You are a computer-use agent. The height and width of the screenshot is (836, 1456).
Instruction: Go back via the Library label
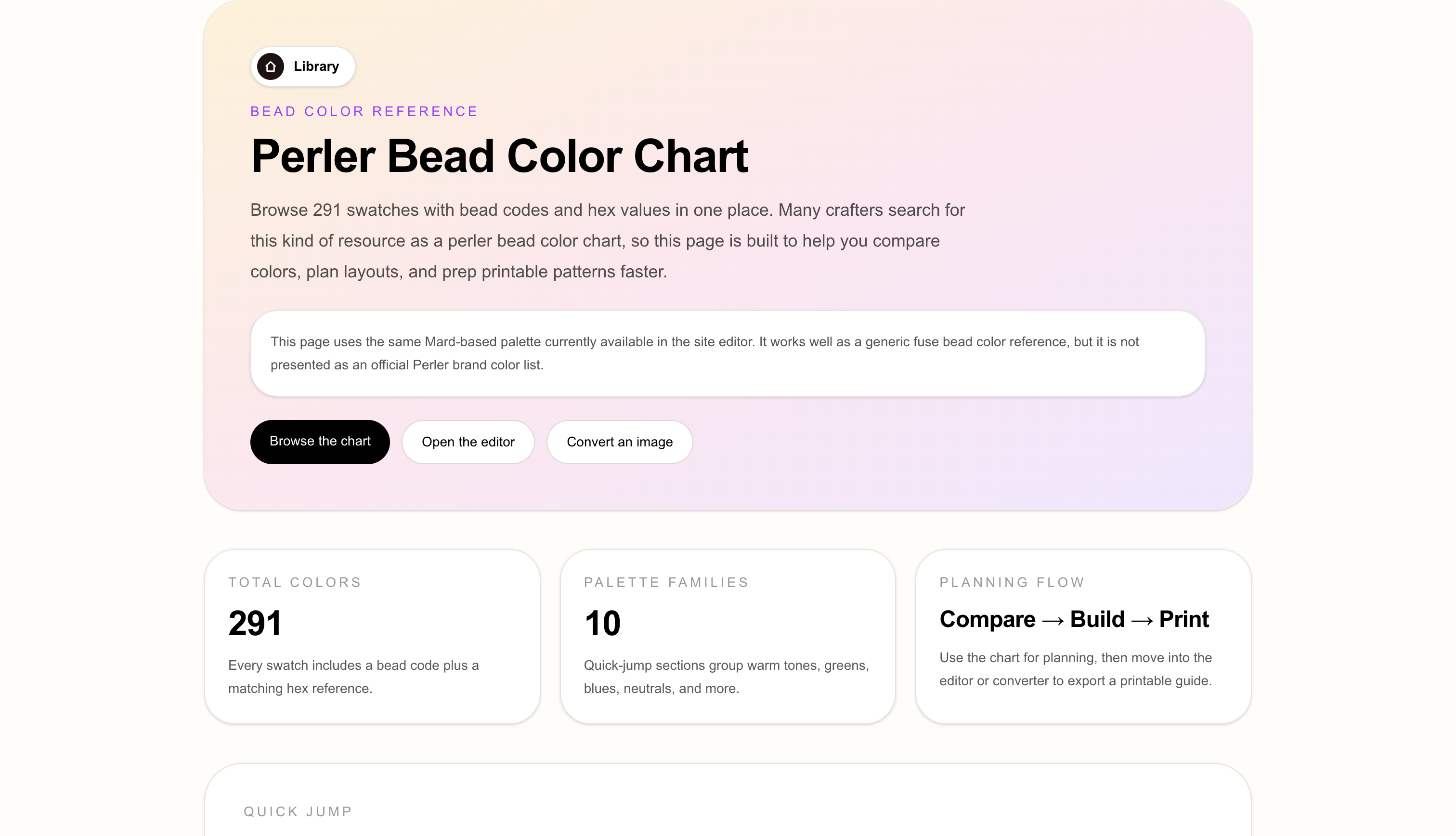point(316,66)
